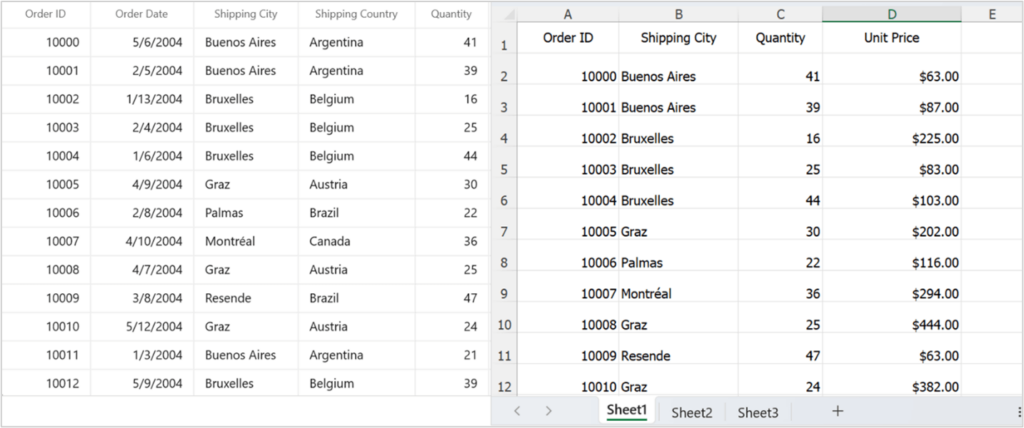Select row 5 header in spreadsheet
This screenshot has height=428, width=1024.
pyautogui.click(x=504, y=169)
